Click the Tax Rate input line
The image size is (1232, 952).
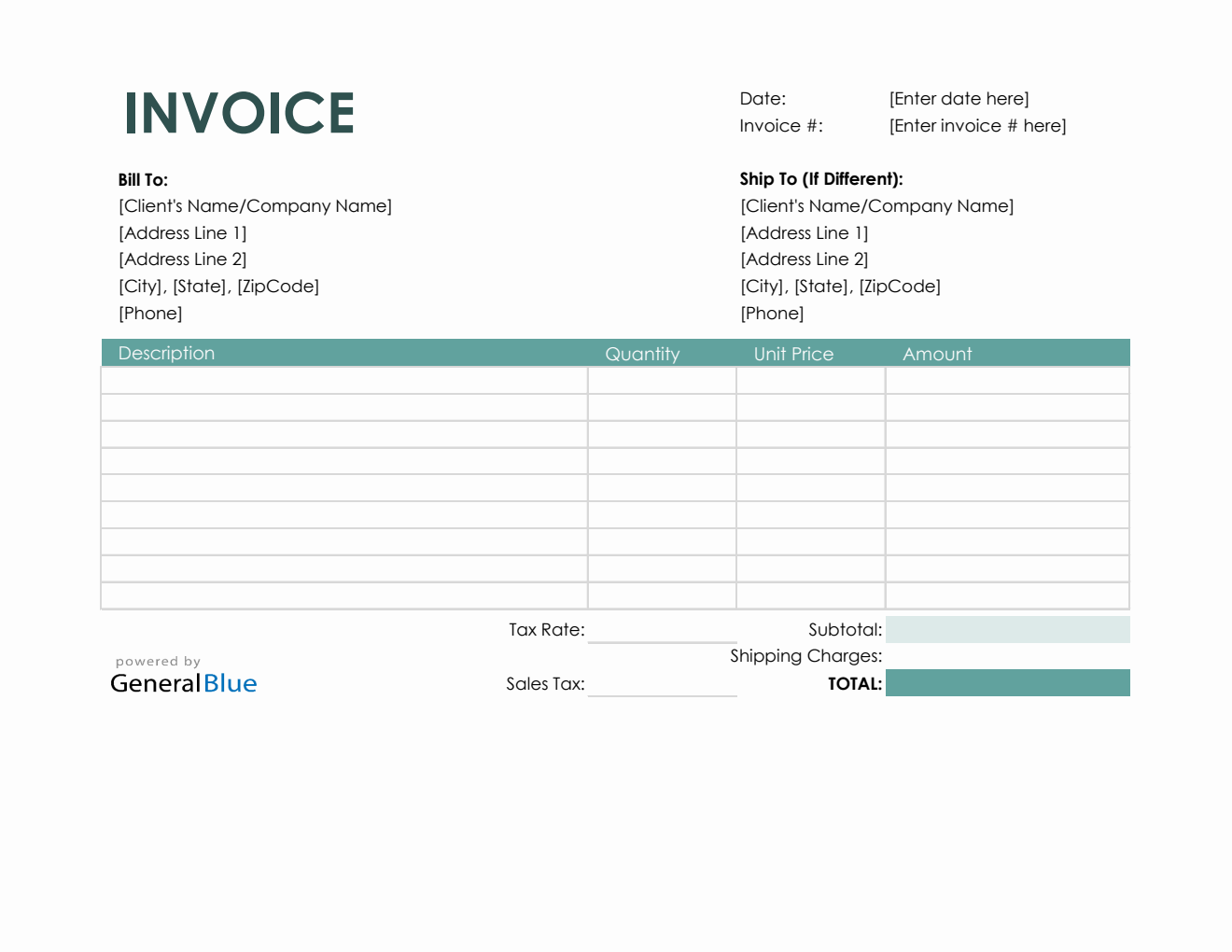(x=663, y=631)
